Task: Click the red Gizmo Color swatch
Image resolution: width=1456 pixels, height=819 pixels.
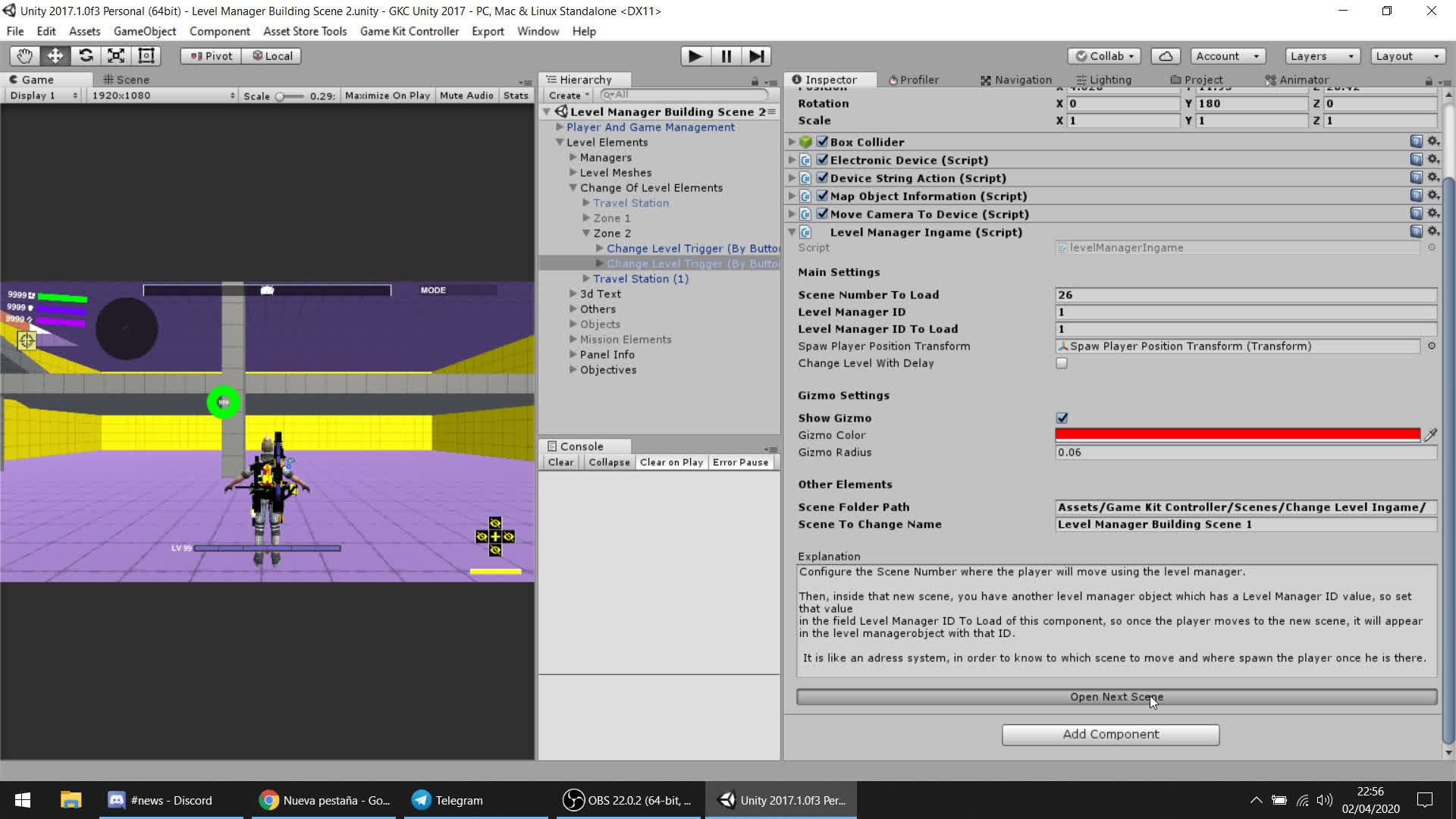Action: pos(1237,435)
